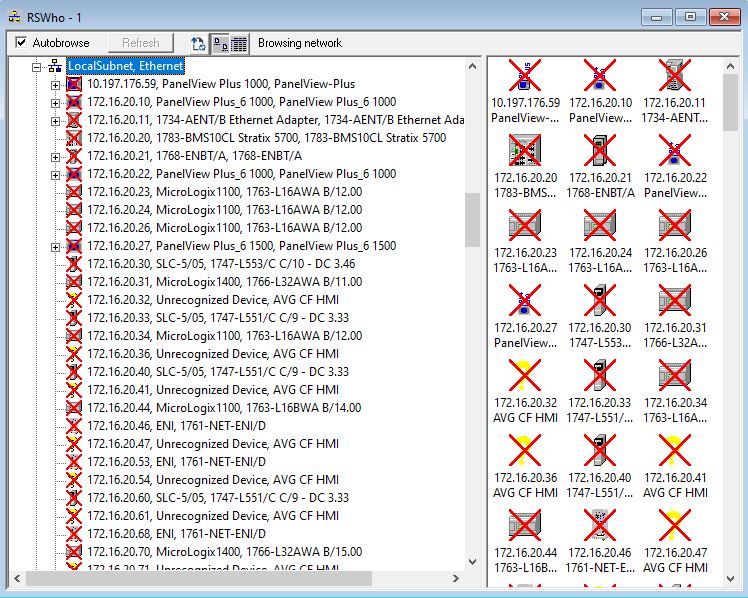This screenshot has height=598, width=748.
Task: Click 172.16.20.34 1763-L16A icon in right pane
Action: point(675,375)
